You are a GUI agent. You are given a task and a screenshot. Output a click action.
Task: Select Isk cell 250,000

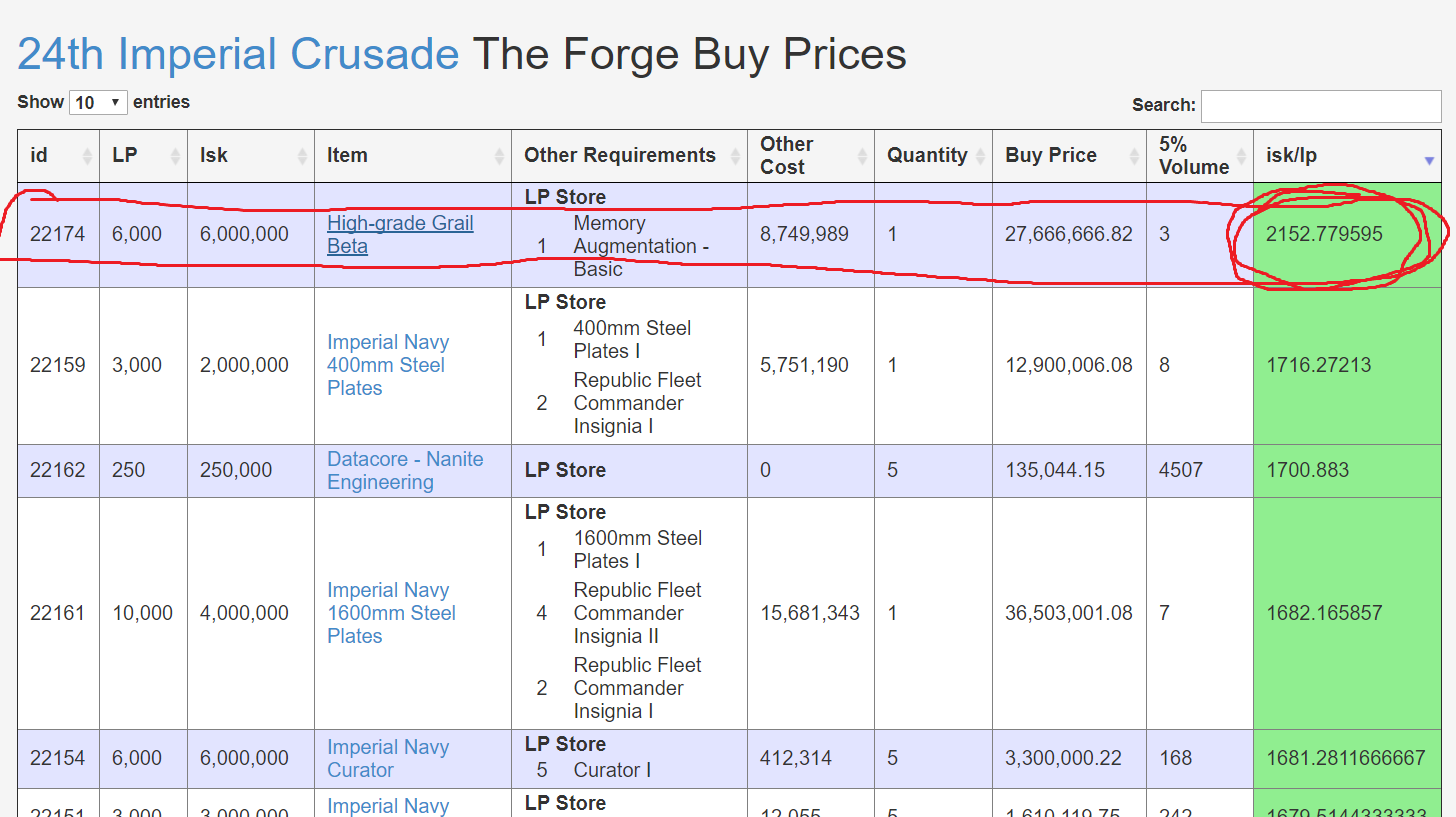pos(236,470)
